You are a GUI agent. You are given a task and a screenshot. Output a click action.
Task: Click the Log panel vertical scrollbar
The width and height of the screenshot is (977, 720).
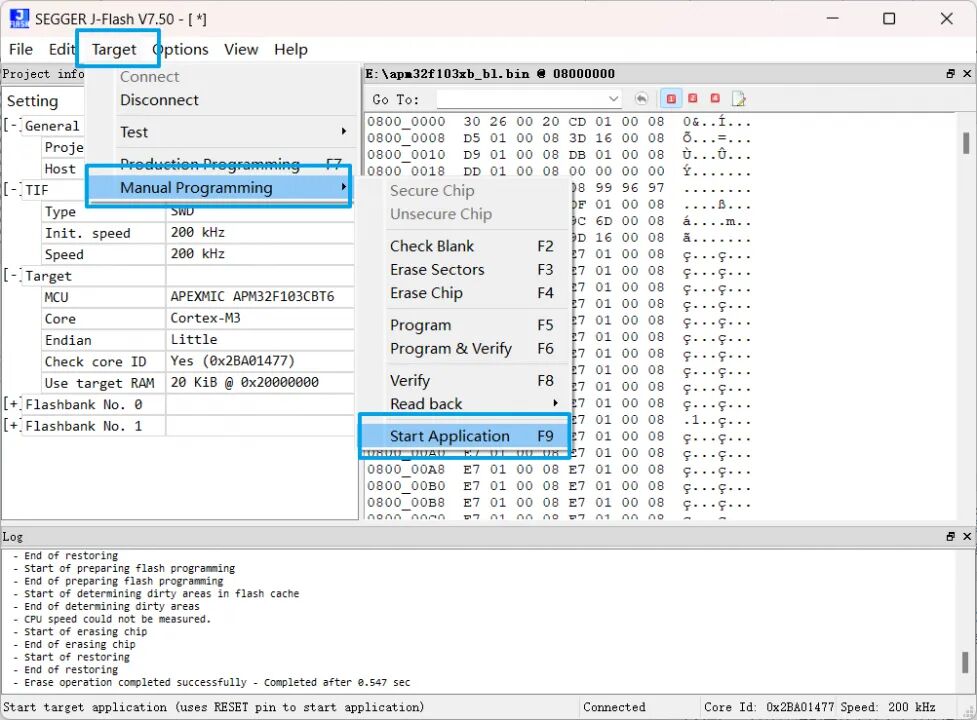pos(965,620)
